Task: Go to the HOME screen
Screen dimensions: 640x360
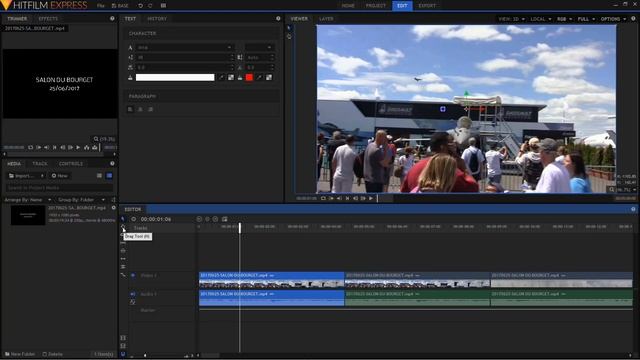Action: (348, 6)
